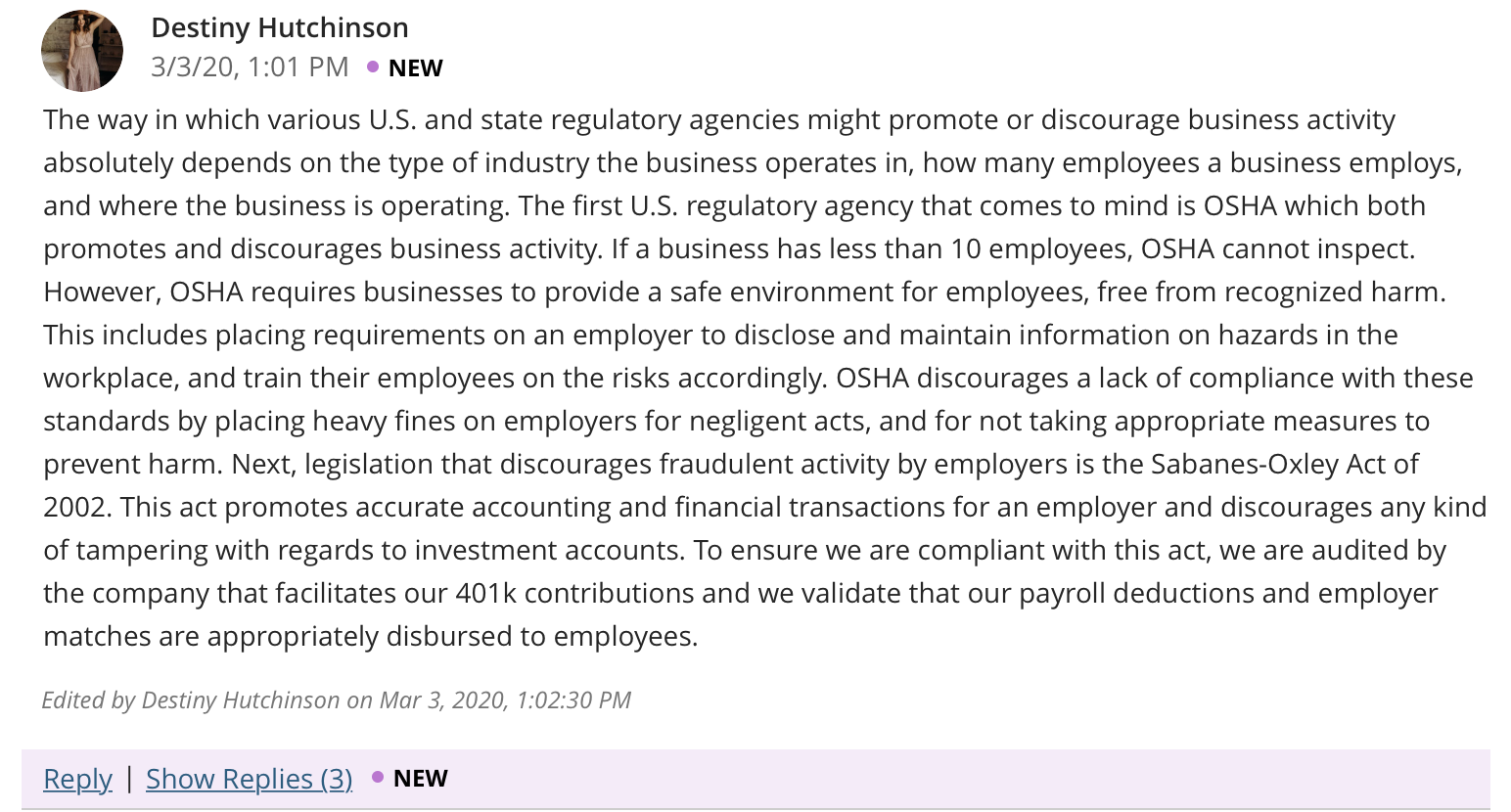Viewport: 1511px width, 812px height.
Task: Click the purple dot beside the timestamp
Action: (x=373, y=67)
